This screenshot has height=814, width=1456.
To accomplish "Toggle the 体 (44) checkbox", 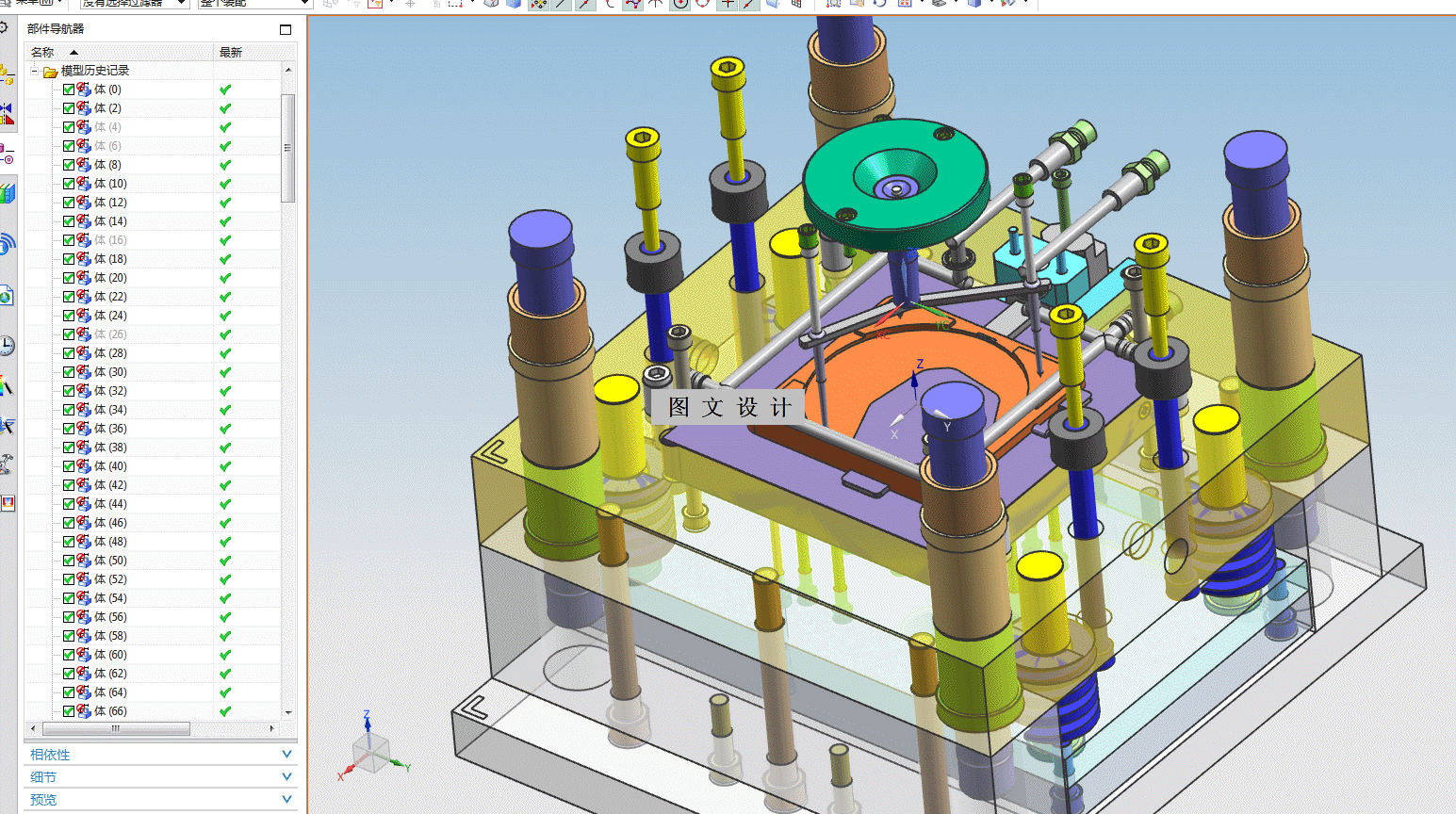I will (69, 504).
